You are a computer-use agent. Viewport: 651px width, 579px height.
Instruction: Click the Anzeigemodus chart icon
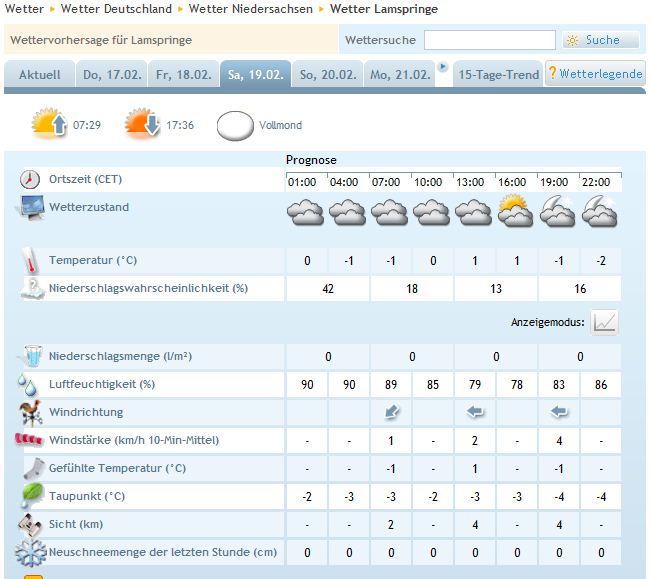(x=604, y=322)
